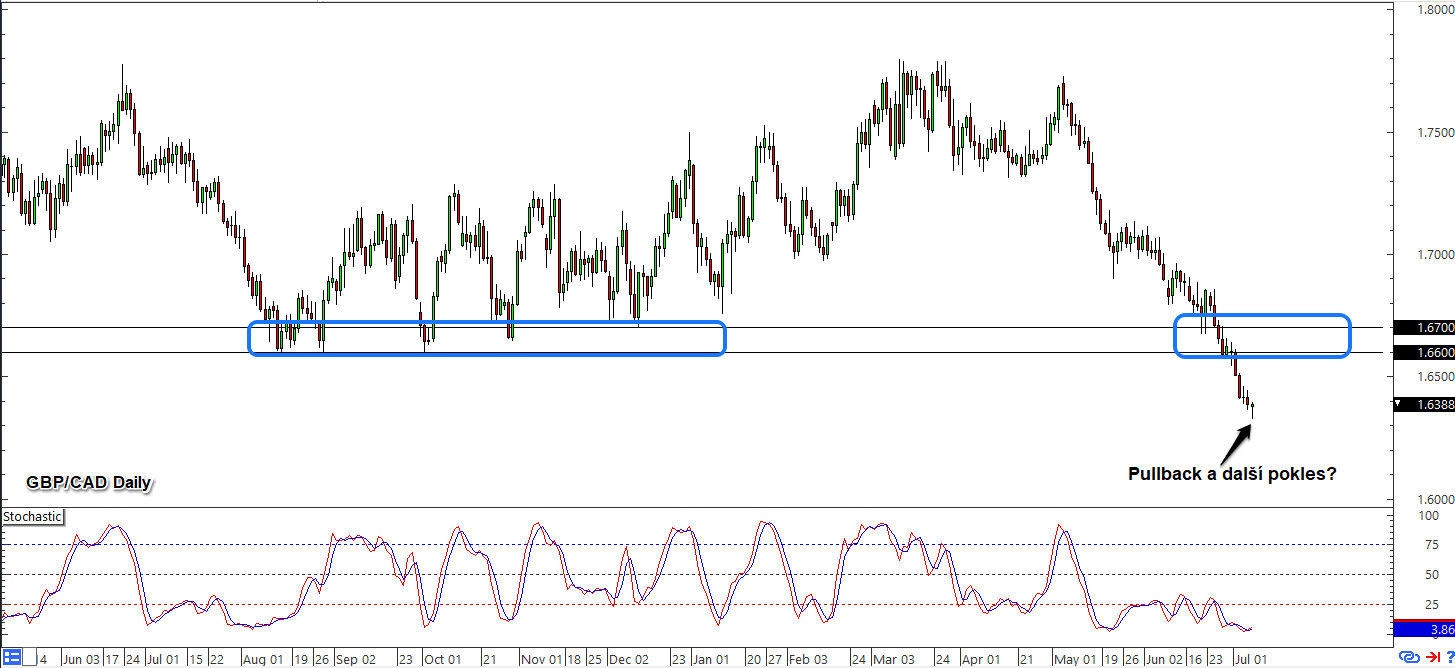Click the Oct 01 date on time axis
Image resolution: width=1455 pixels, height=668 pixels.
coord(444,660)
